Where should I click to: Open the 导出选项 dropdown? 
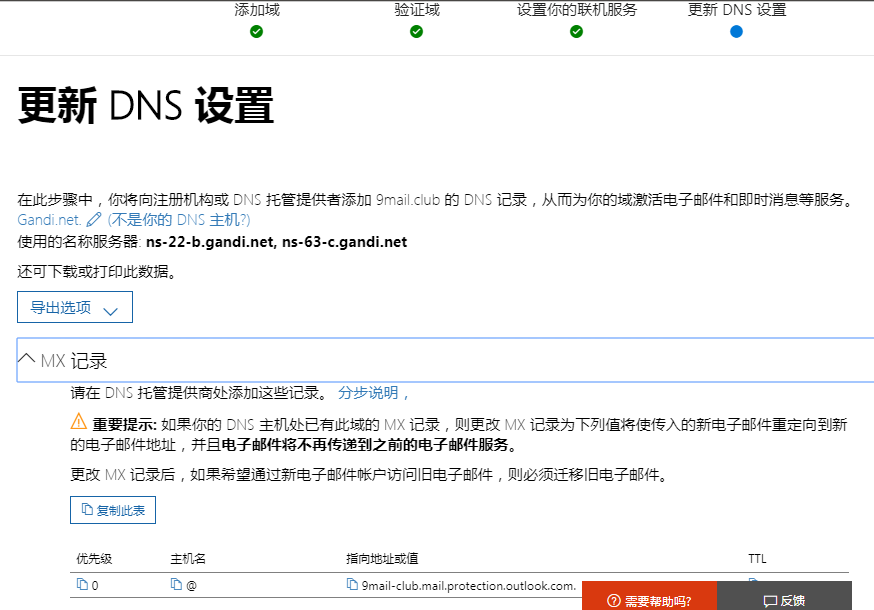[x=74, y=307]
